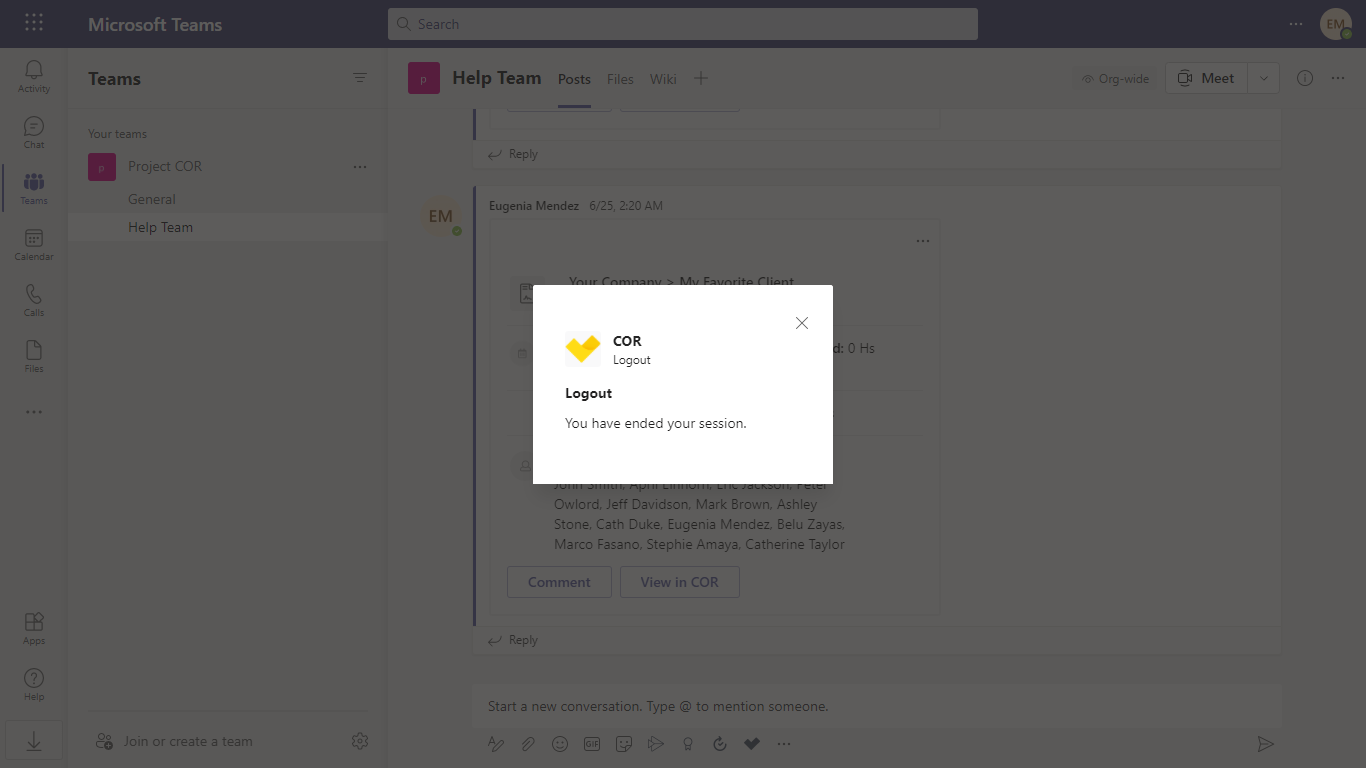This screenshot has width=1366, height=768.
Task: Open the Help menu
Action: click(34, 684)
